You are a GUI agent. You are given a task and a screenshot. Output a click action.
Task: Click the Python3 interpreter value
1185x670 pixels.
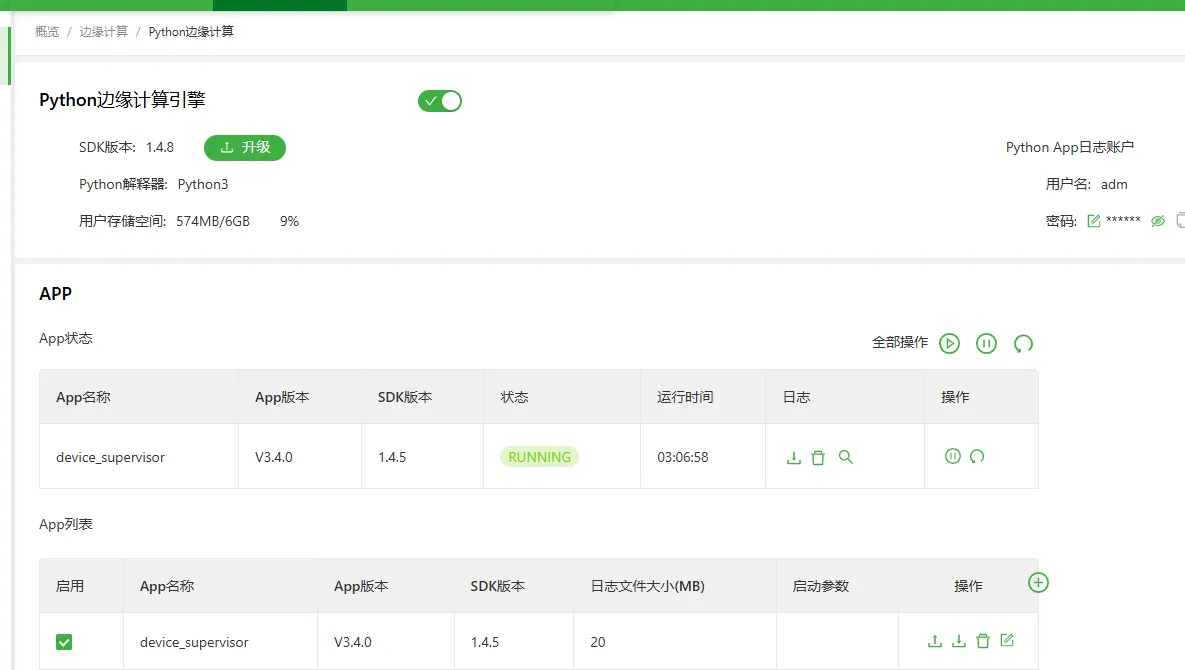coord(203,184)
